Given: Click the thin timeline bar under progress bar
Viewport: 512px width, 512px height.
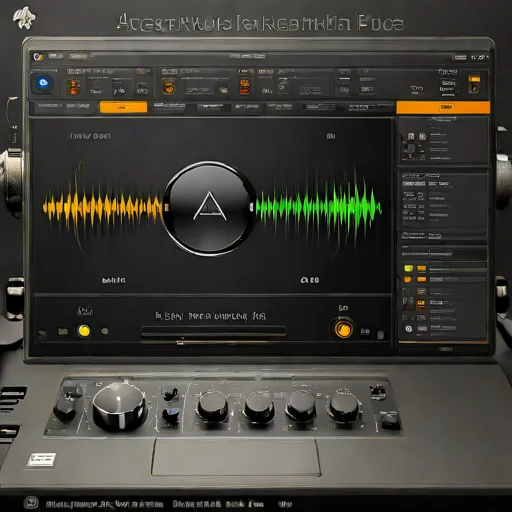Looking at the screenshot, I should coord(213,342).
